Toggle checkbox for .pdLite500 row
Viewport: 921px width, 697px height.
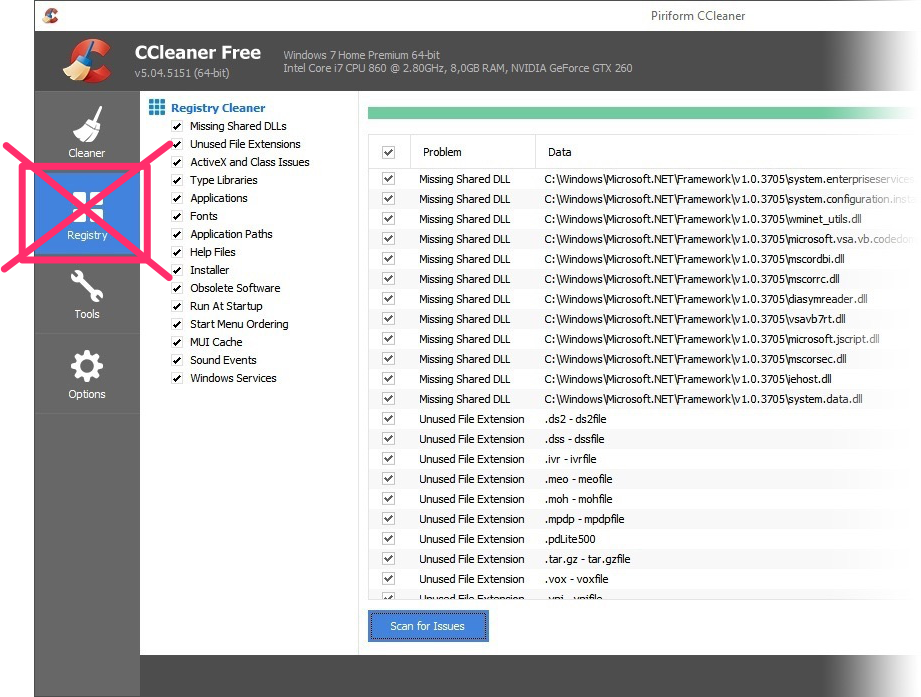click(388, 538)
